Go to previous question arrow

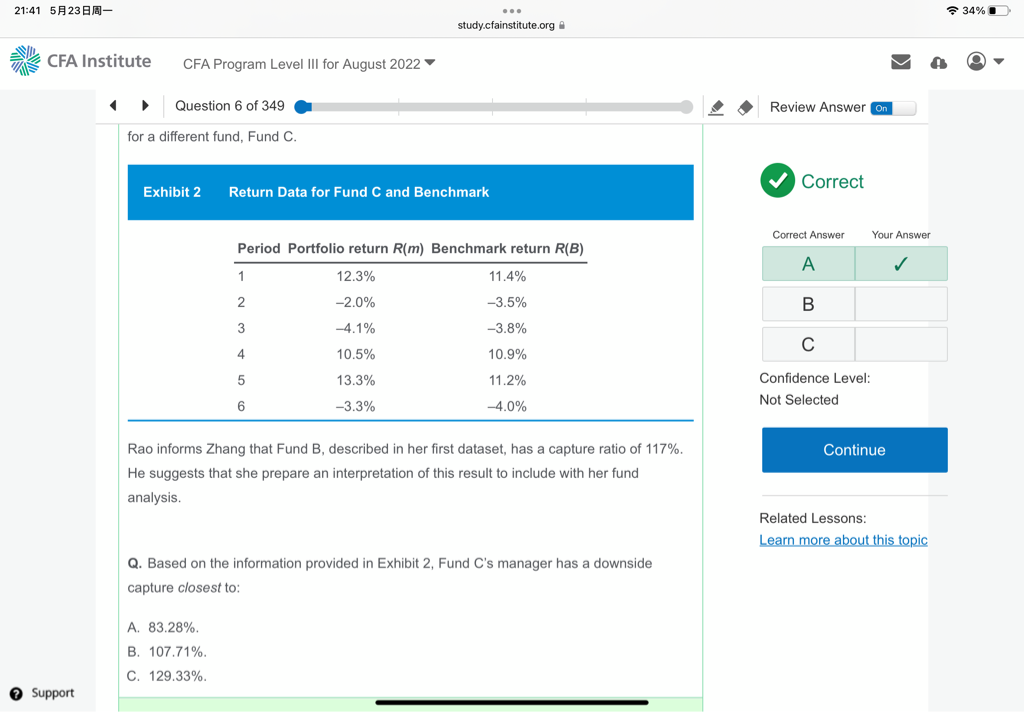[x=113, y=106]
